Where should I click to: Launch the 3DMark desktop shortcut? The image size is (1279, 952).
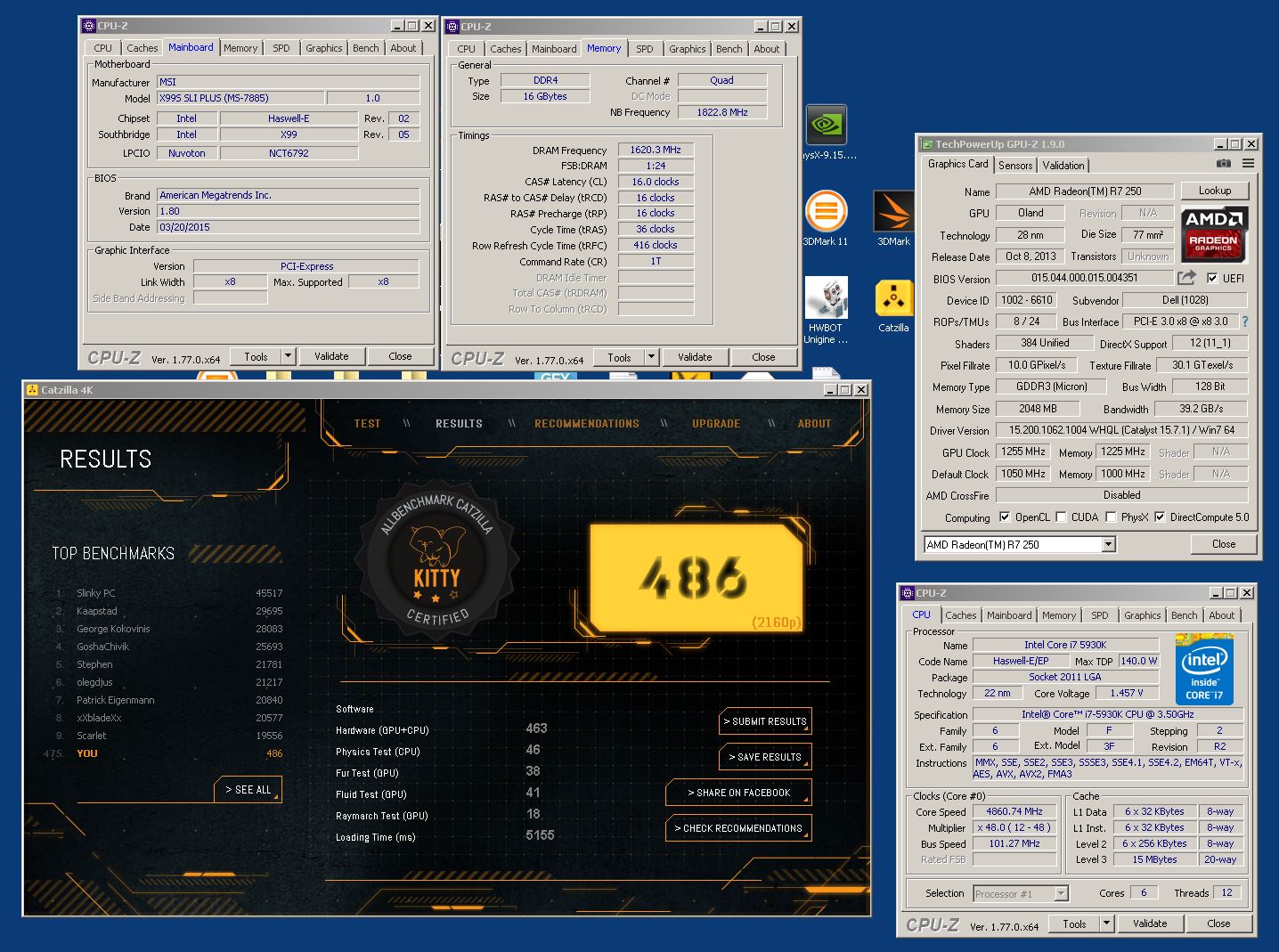coord(893,212)
